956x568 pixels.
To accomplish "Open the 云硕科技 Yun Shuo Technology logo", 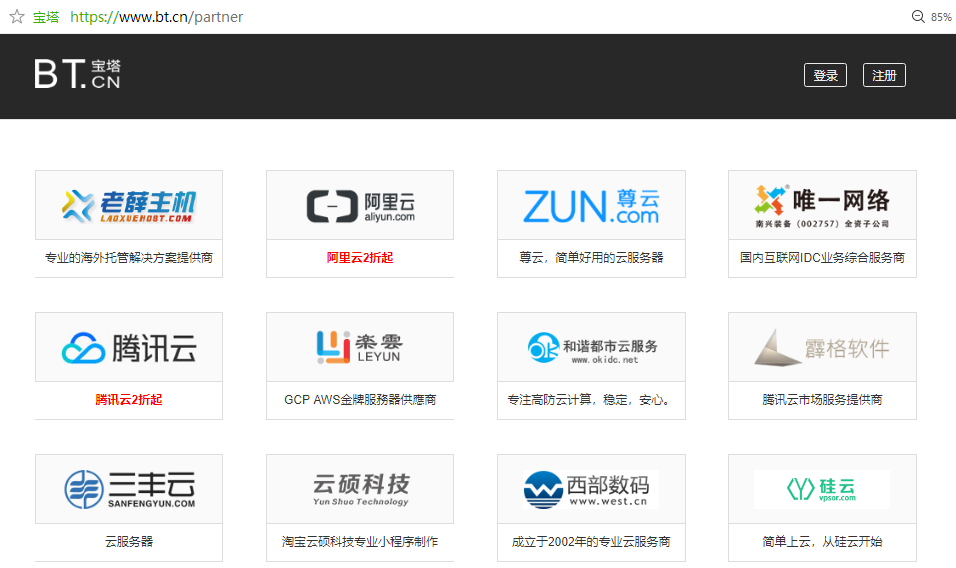I will 360,489.
